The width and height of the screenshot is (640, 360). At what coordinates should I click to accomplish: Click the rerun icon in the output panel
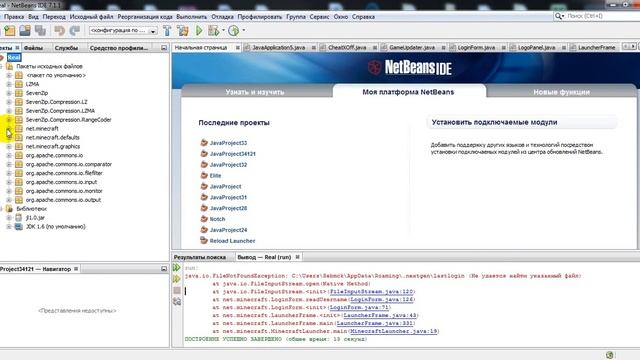tap(176, 268)
